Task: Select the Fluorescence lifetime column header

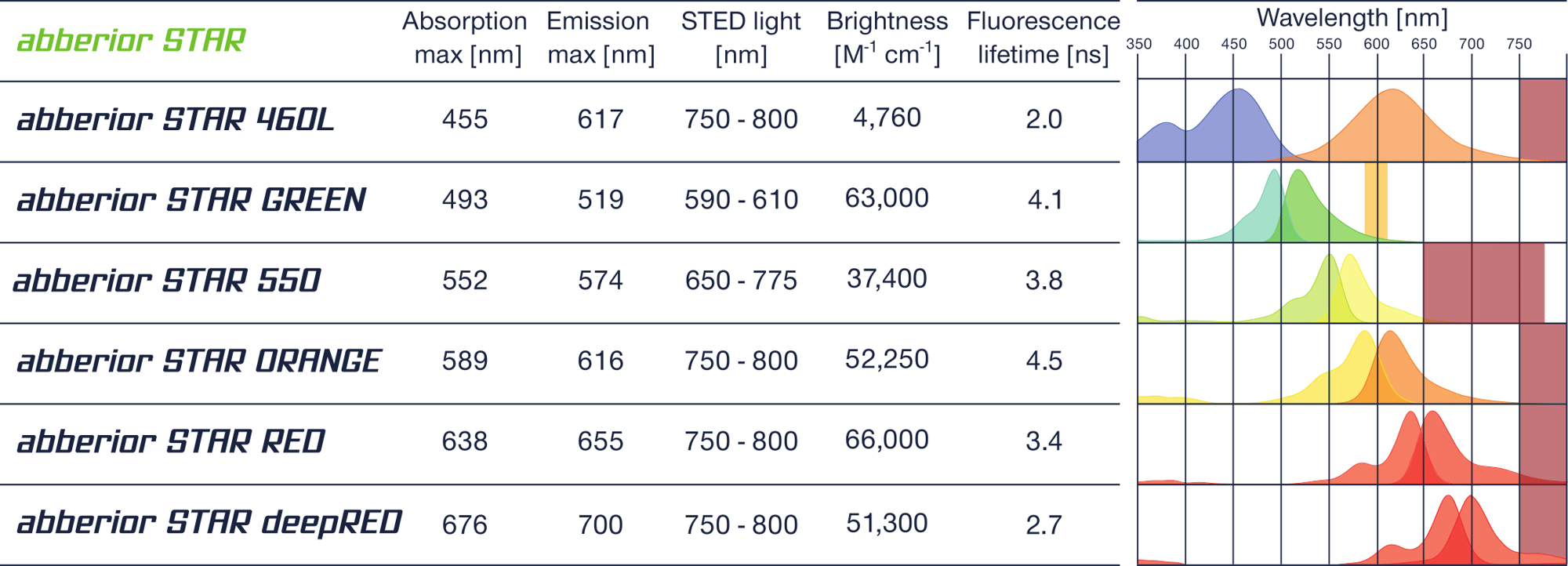Action: pyautogui.click(x=1044, y=38)
